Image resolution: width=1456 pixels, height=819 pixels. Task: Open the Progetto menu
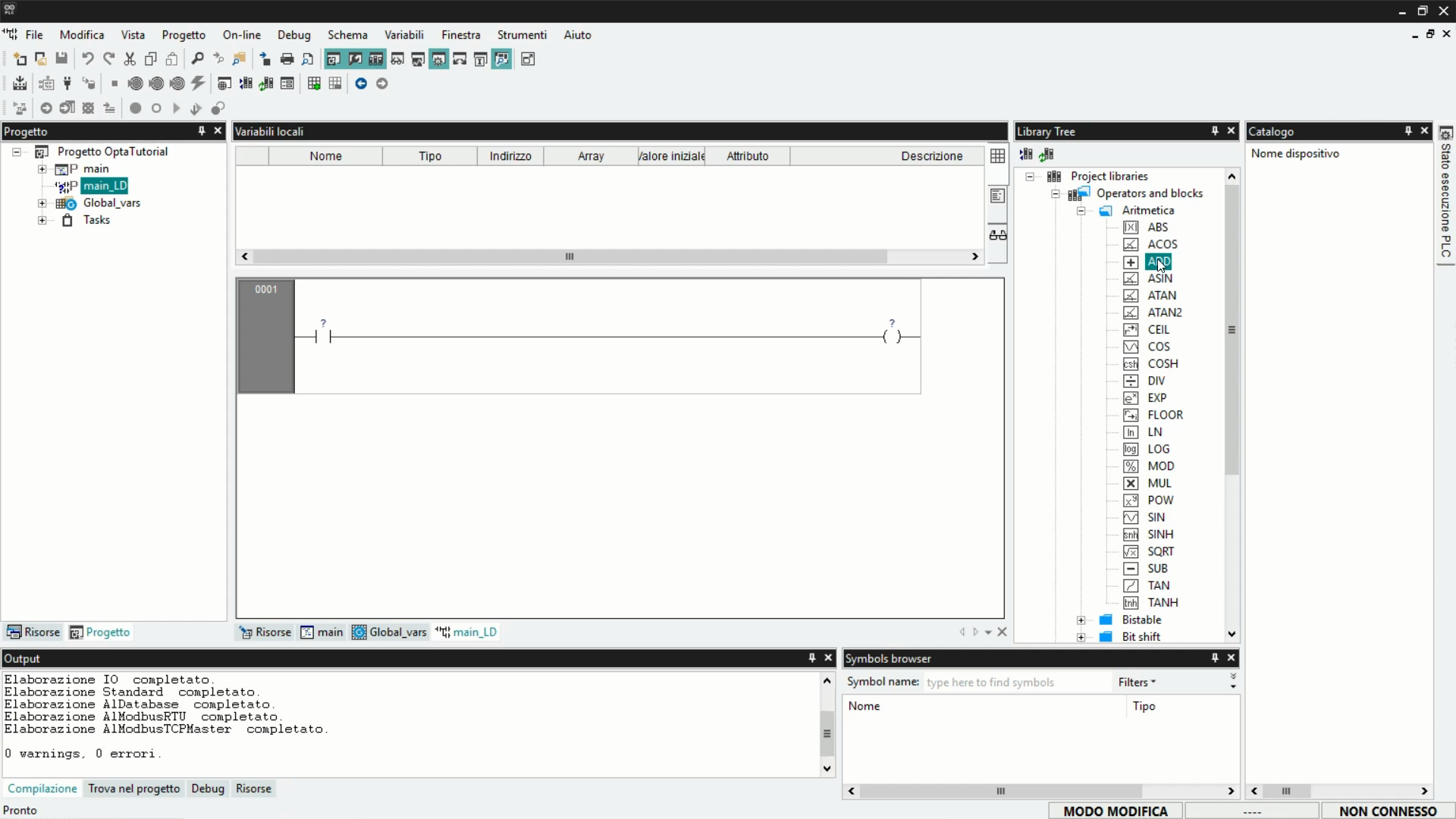point(184,35)
